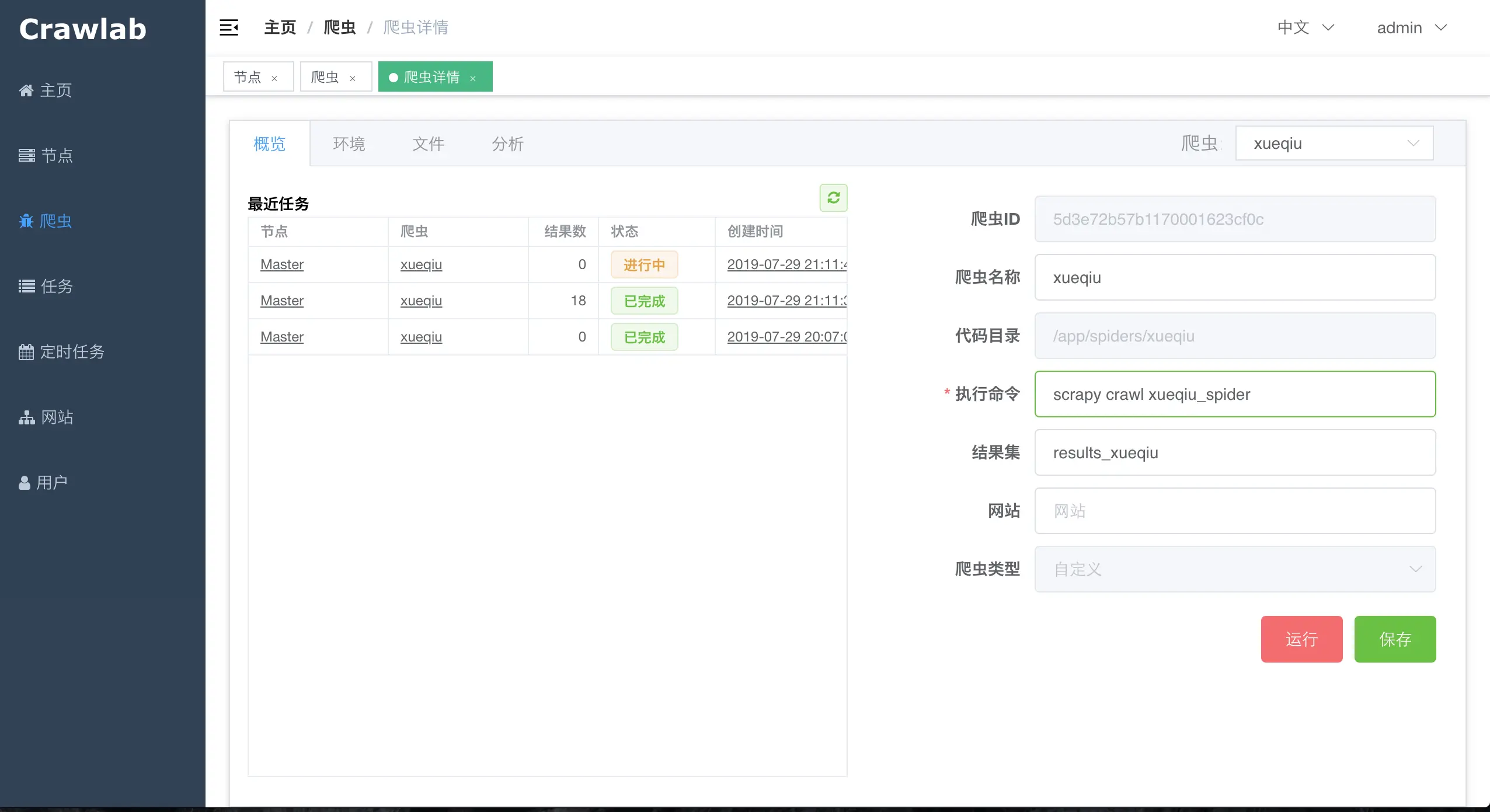This screenshot has width=1490, height=812.
Task: Click the green 保存 button
Action: [1395, 639]
